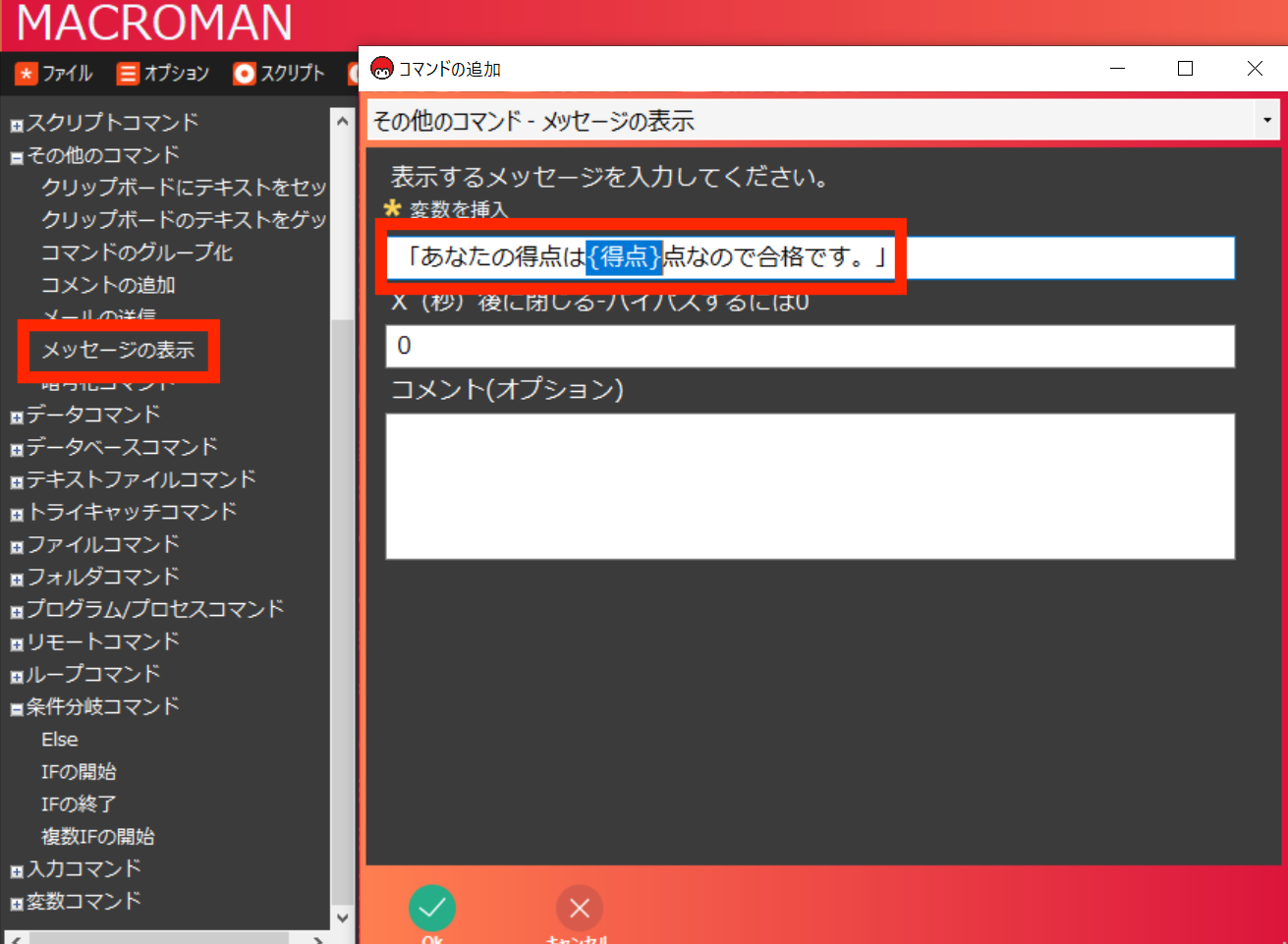Collapse the その他のコマンド tree node
The height and width of the screenshot is (944, 1288).
click(x=17, y=157)
